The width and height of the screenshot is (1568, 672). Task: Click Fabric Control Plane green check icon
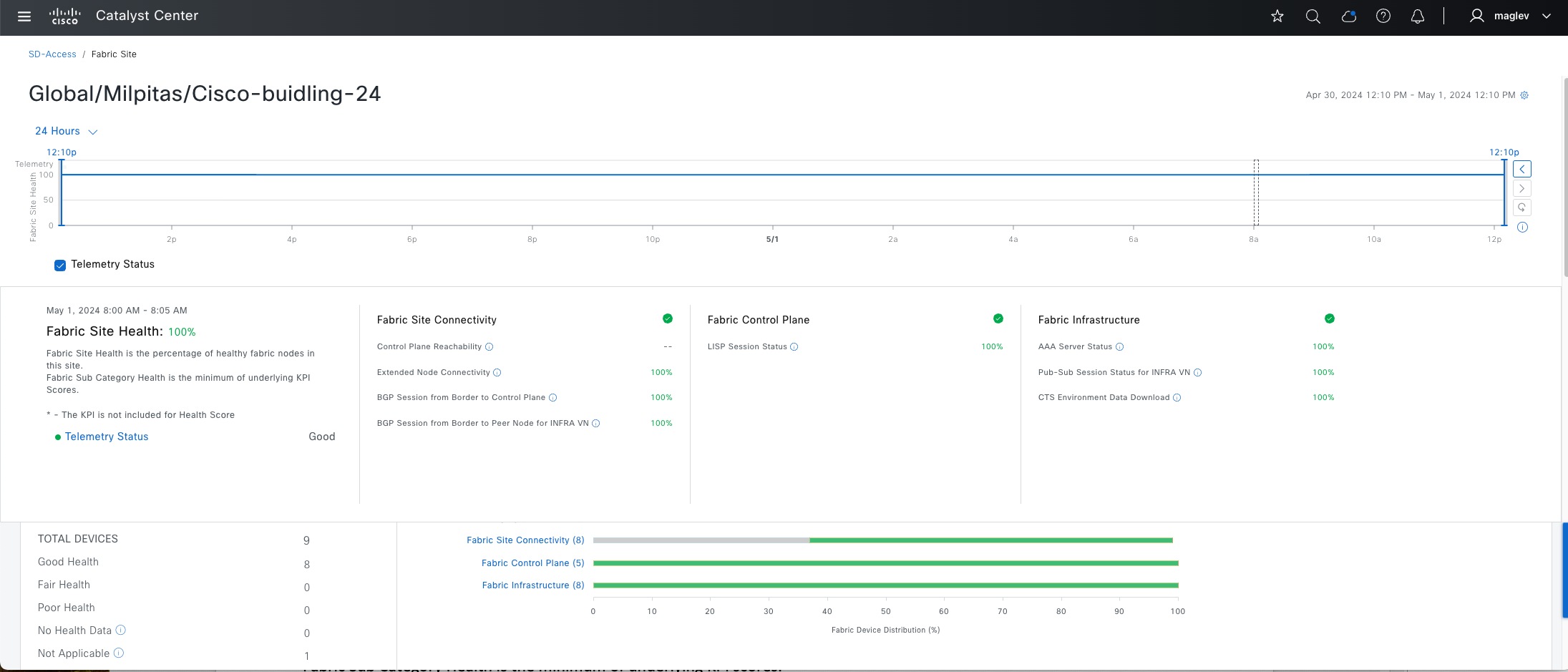(x=998, y=318)
